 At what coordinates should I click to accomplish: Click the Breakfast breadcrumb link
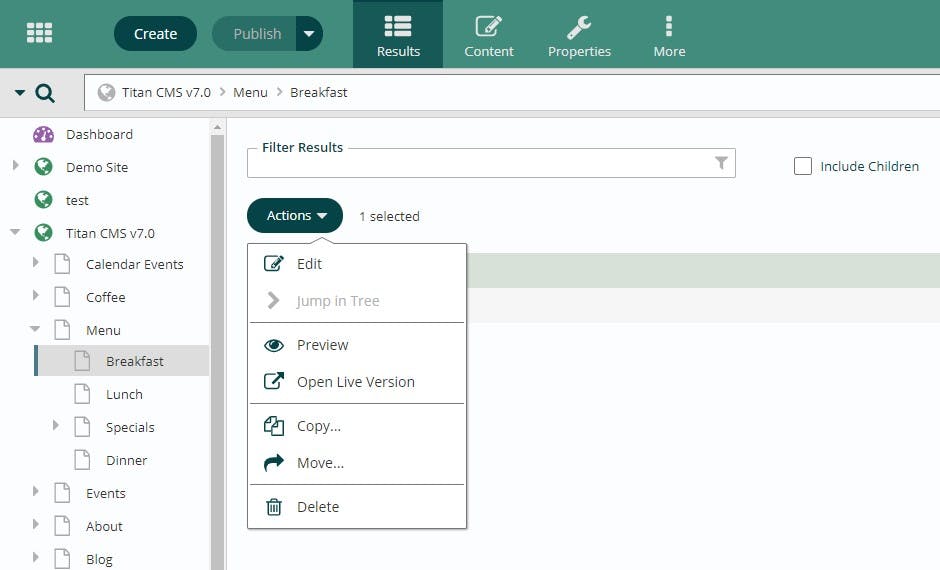318,92
